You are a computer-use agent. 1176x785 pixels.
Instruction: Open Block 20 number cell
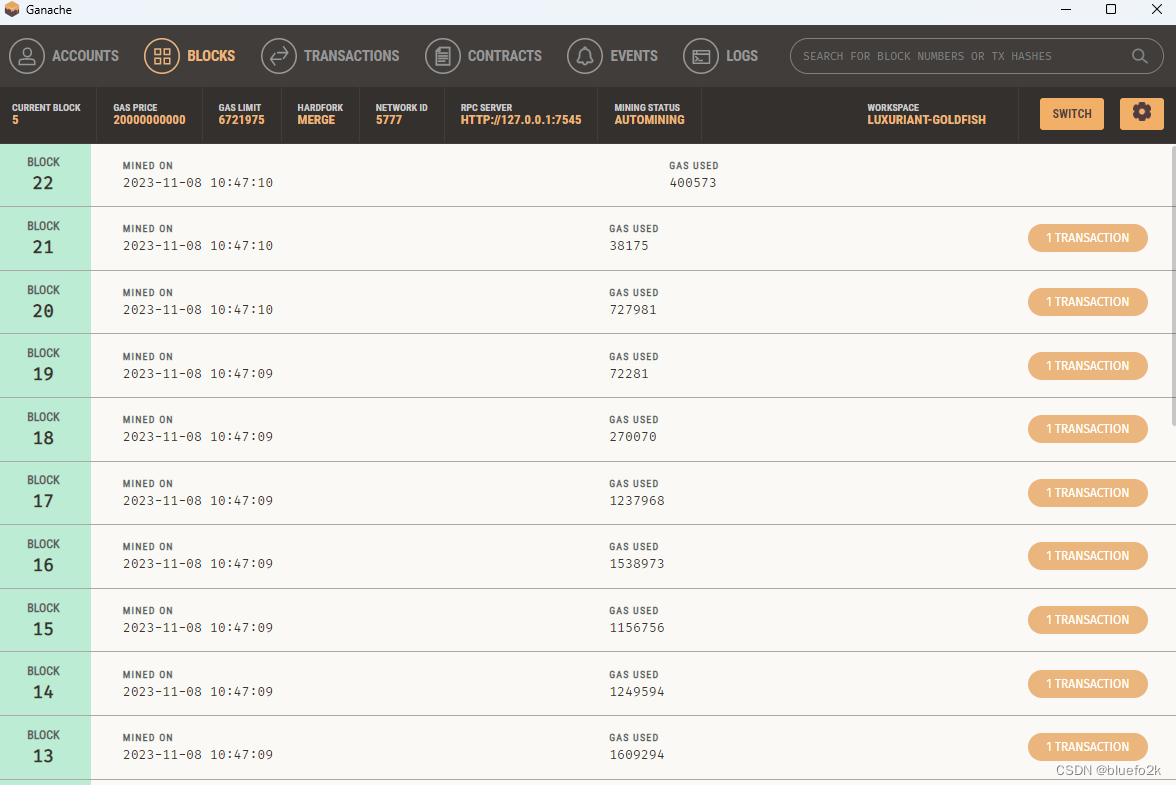45,302
